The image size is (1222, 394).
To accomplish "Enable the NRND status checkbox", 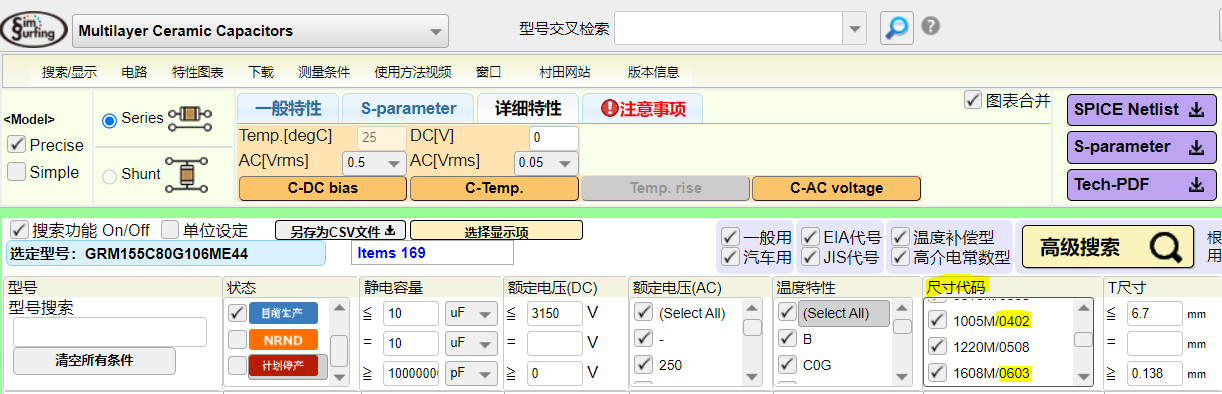I will pyautogui.click(x=237, y=339).
